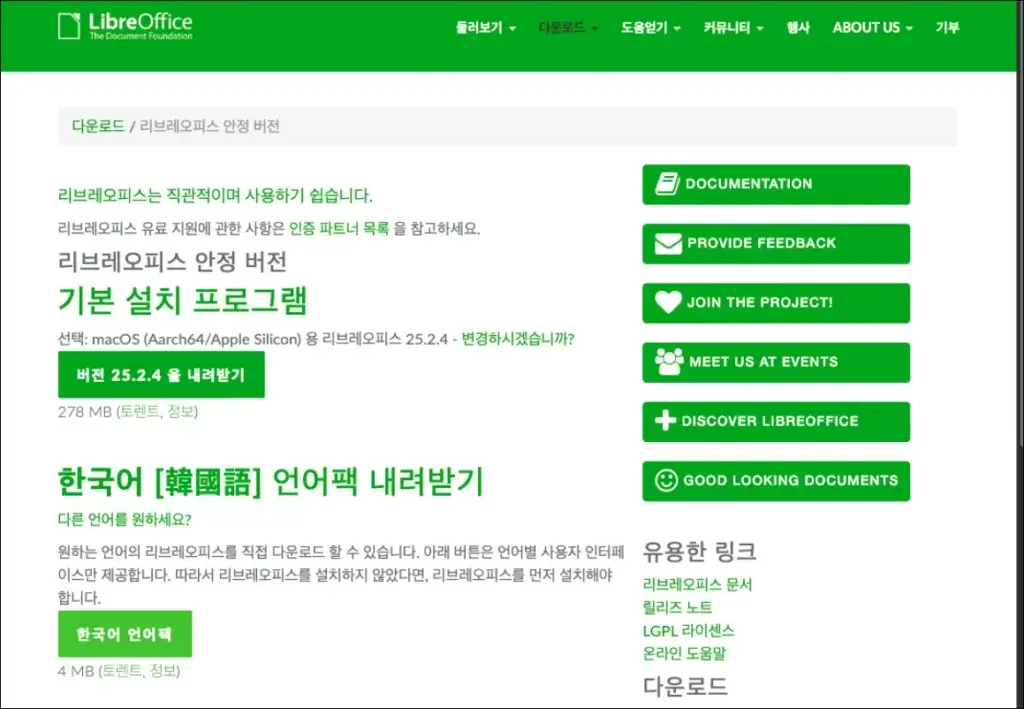
Task: Open the 릴리즈 노트 link
Action: point(677,607)
